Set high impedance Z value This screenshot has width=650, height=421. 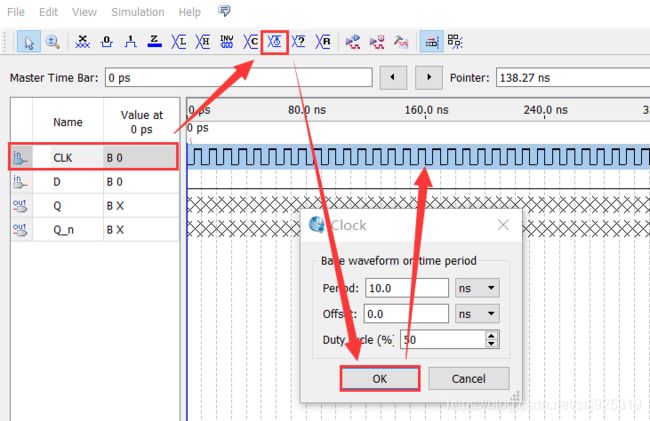pyautogui.click(x=154, y=41)
